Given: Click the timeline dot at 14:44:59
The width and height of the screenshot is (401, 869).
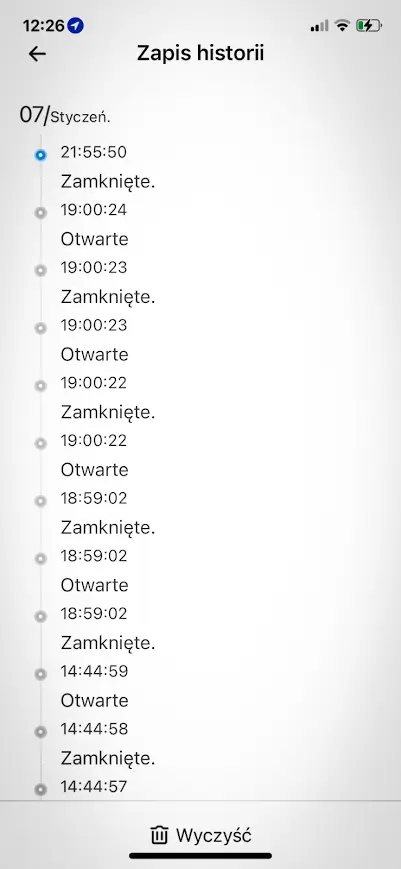Looking at the screenshot, I should pyautogui.click(x=40, y=674).
